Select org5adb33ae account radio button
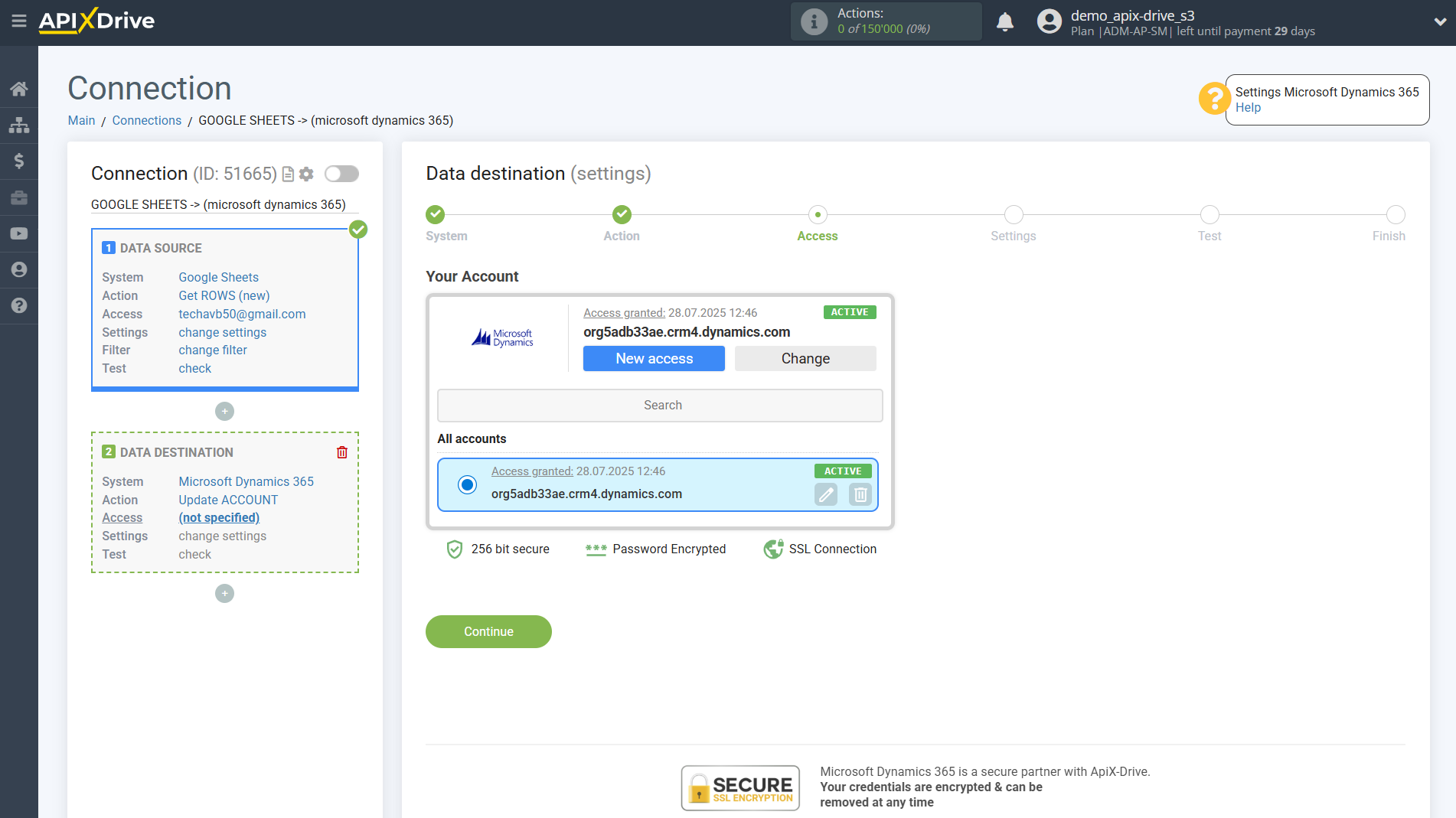 pyautogui.click(x=467, y=484)
